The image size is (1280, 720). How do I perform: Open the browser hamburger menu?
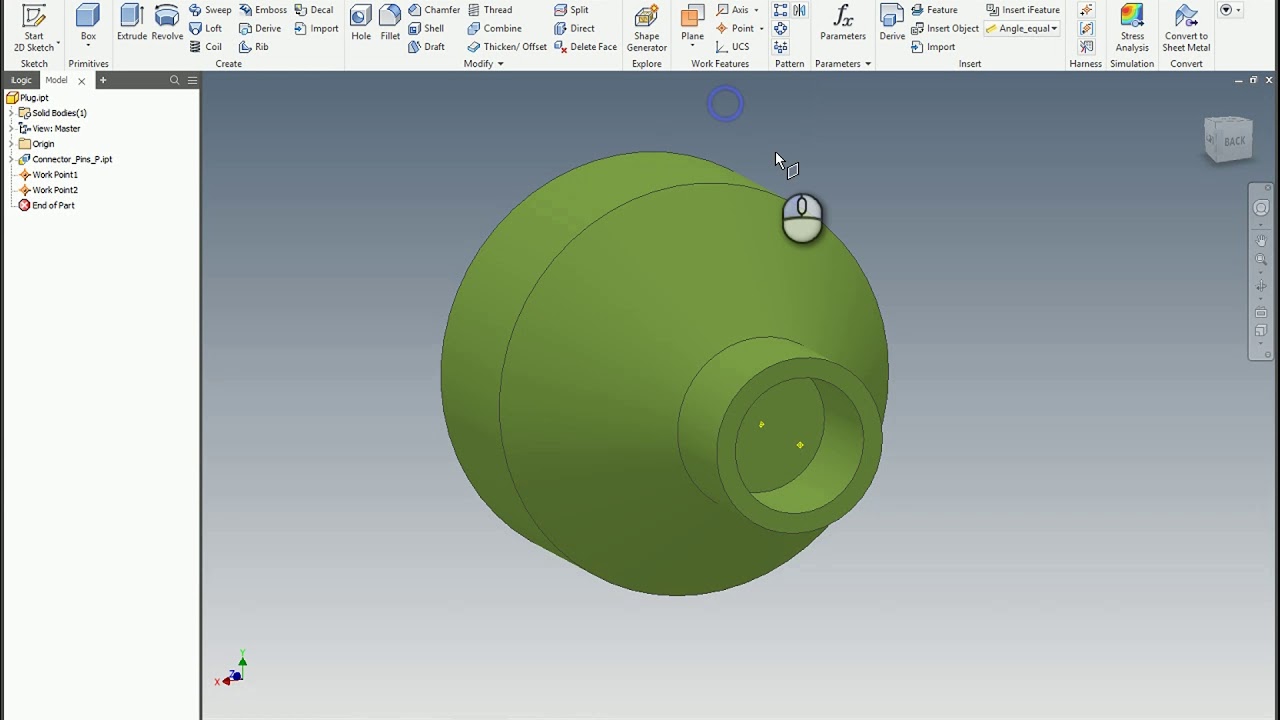coord(192,80)
